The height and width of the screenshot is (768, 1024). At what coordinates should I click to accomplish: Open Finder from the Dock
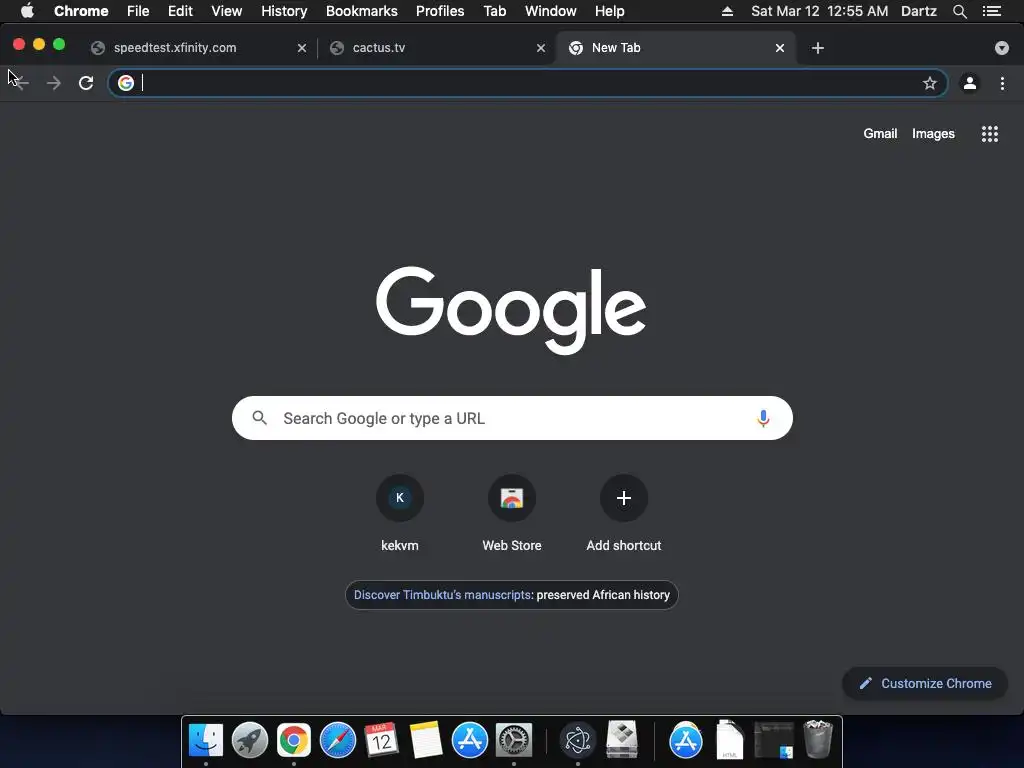coord(206,741)
